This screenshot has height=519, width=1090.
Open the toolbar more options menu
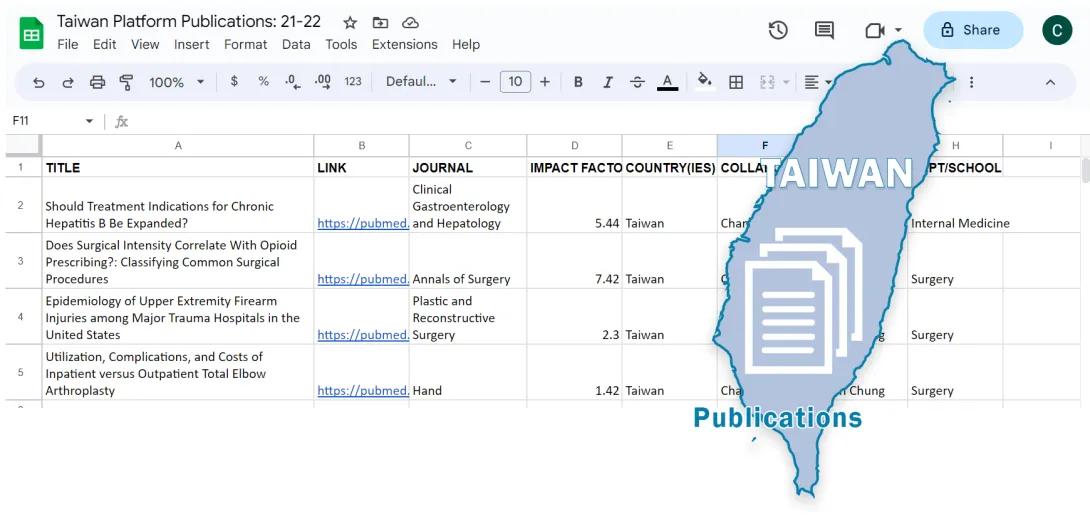point(971,82)
